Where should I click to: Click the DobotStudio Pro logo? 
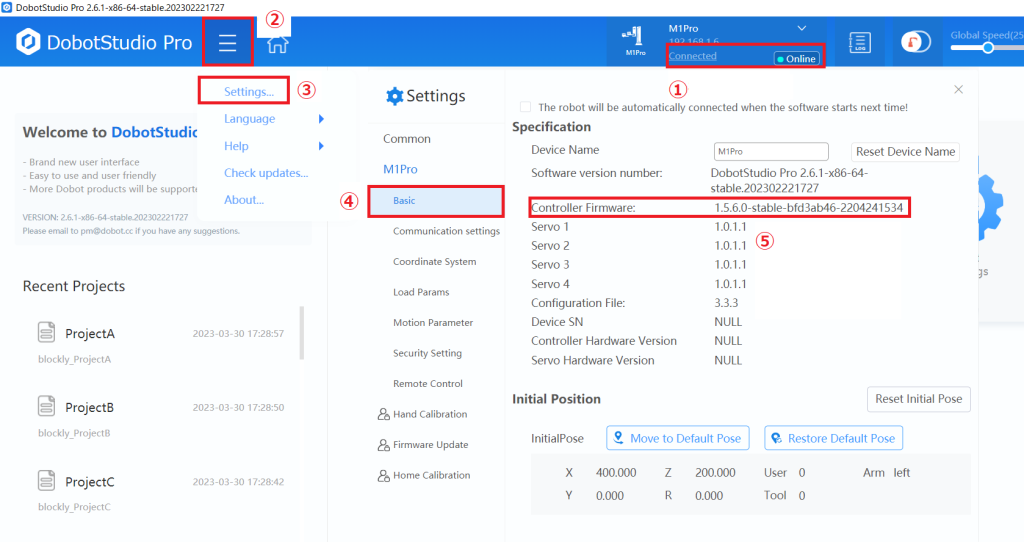click(x=104, y=42)
